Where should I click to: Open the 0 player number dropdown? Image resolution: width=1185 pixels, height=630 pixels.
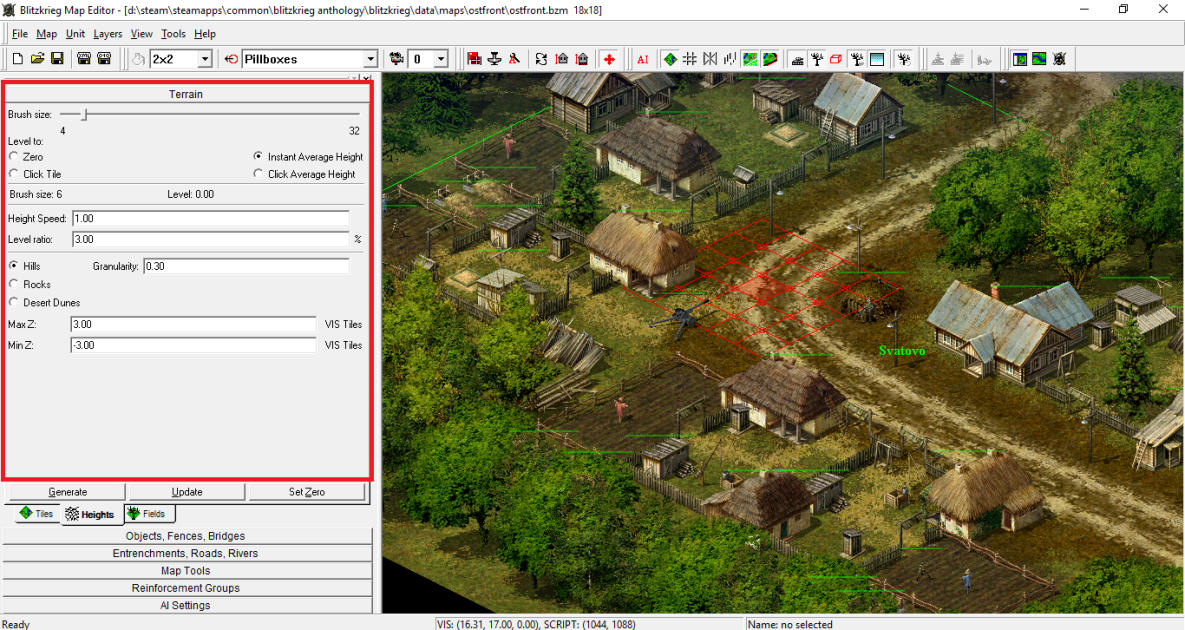tap(441, 59)
